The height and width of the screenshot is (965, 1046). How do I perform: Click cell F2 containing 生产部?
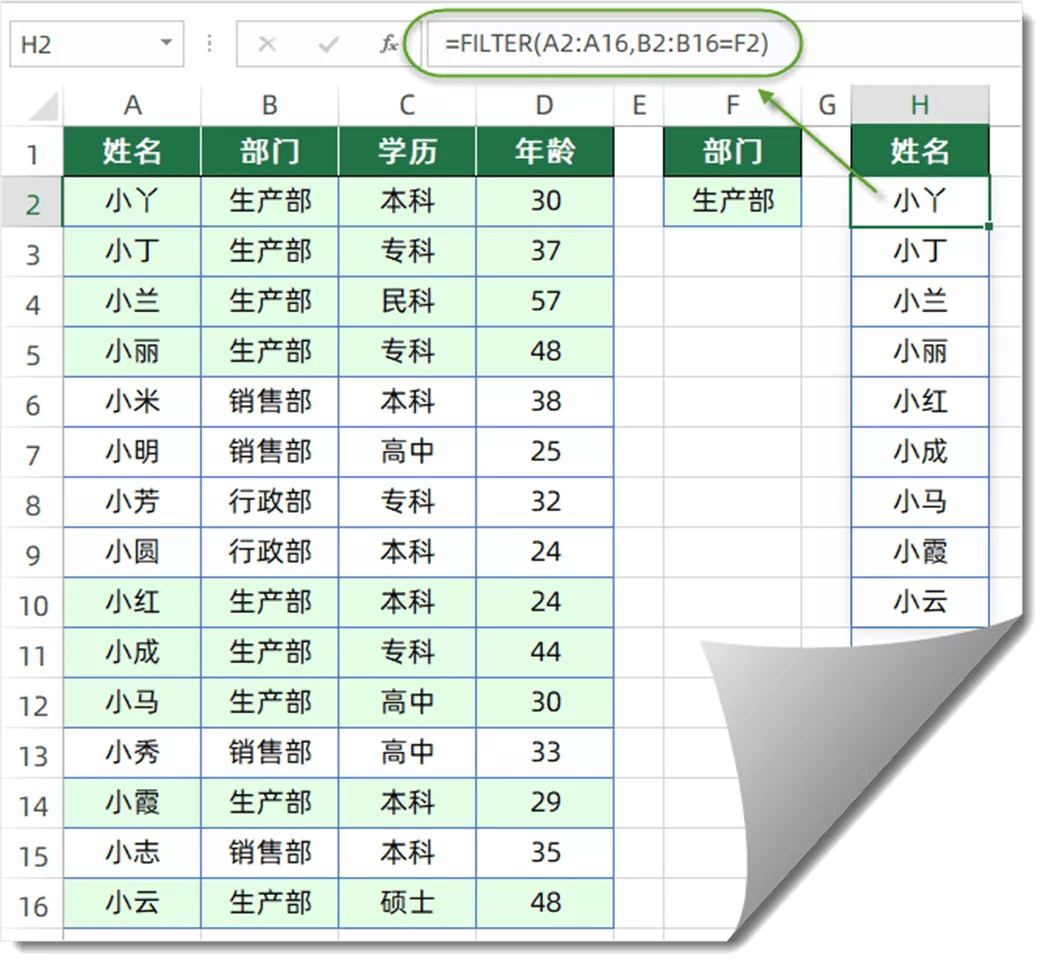point(732,201)
